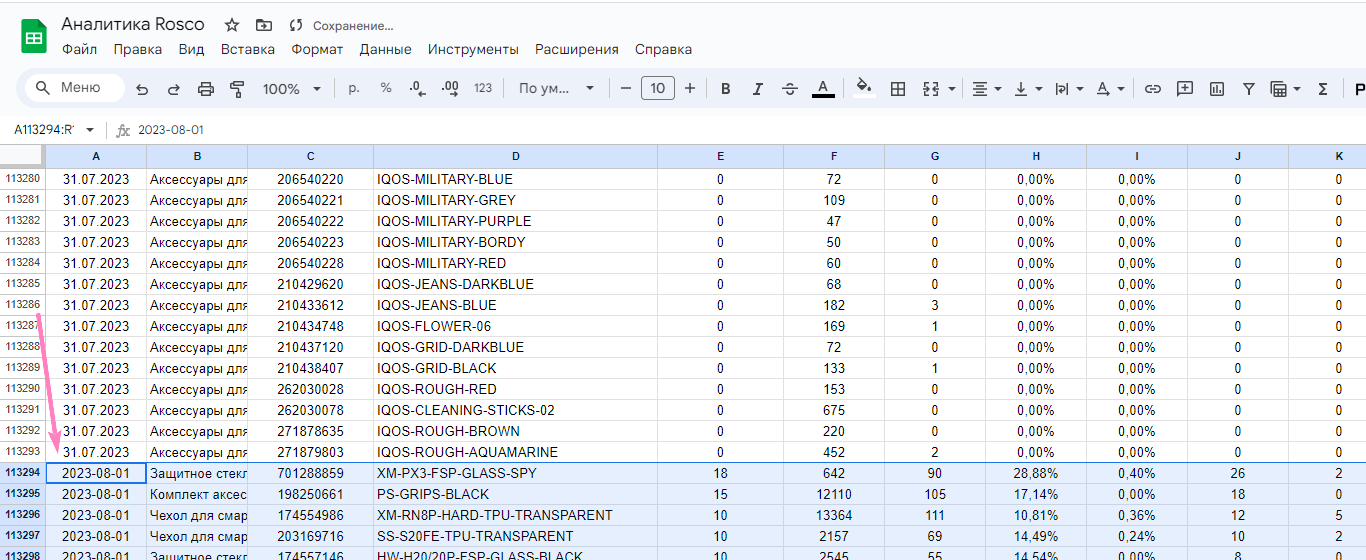Open the Расширения menu
The width and height of the screenshot is (1366, 560).
coord(577,49)
